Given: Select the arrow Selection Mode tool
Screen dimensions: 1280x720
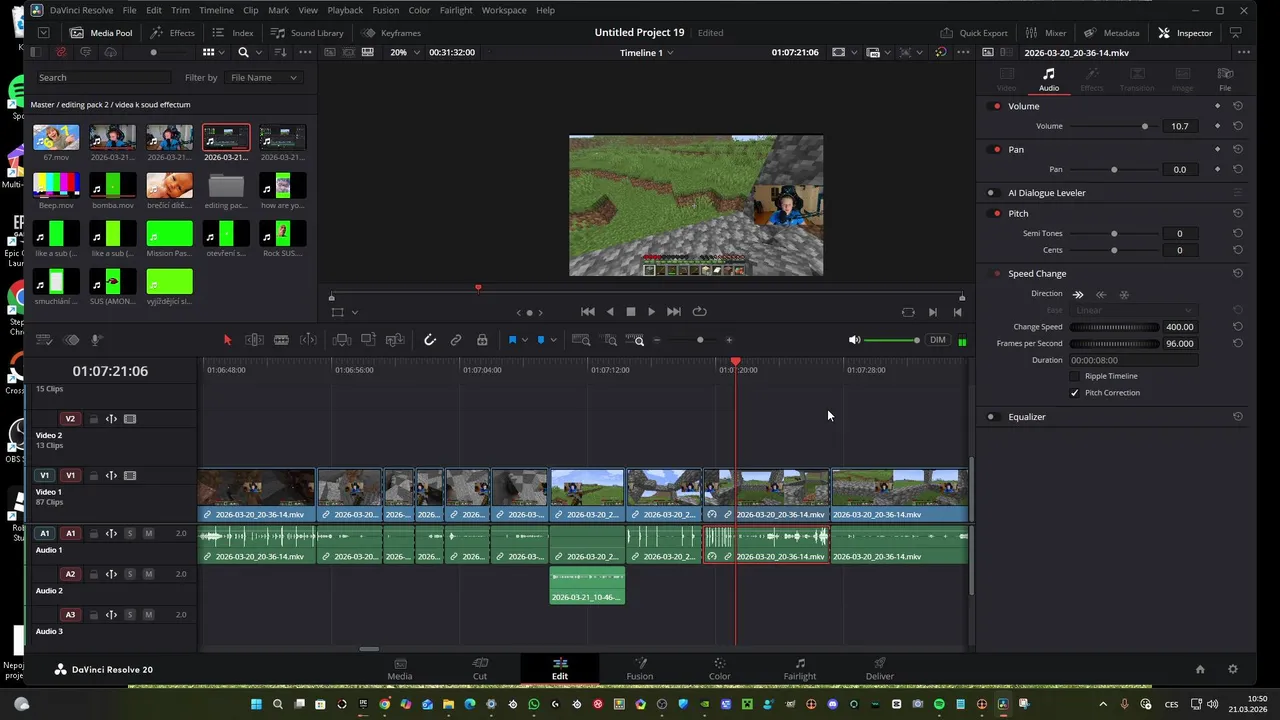Looking at the screenshot, I should (x=227, y=340).
